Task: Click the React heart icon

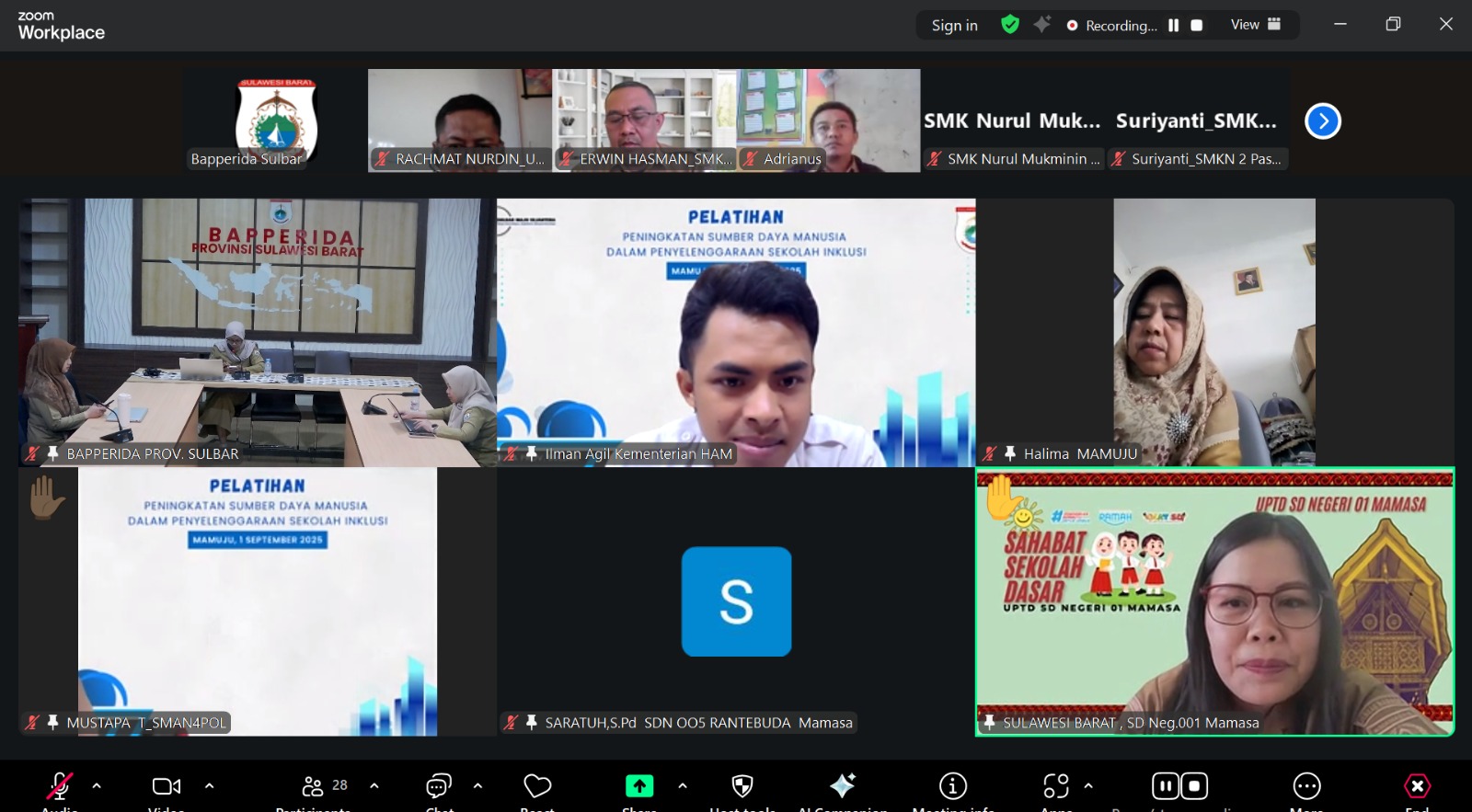Action: tap(537, 786)
